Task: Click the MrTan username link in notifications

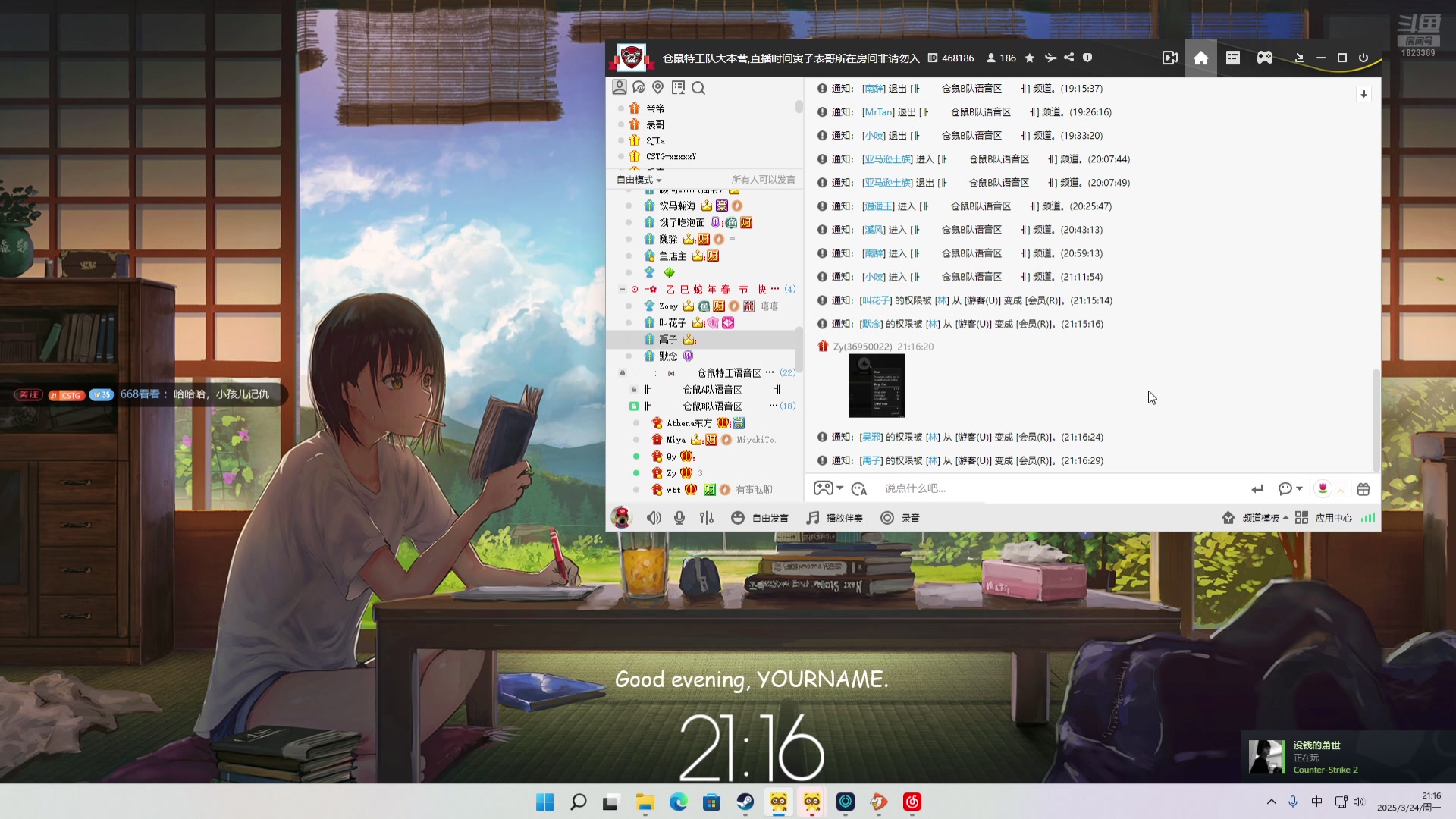Action: [878, 112]
